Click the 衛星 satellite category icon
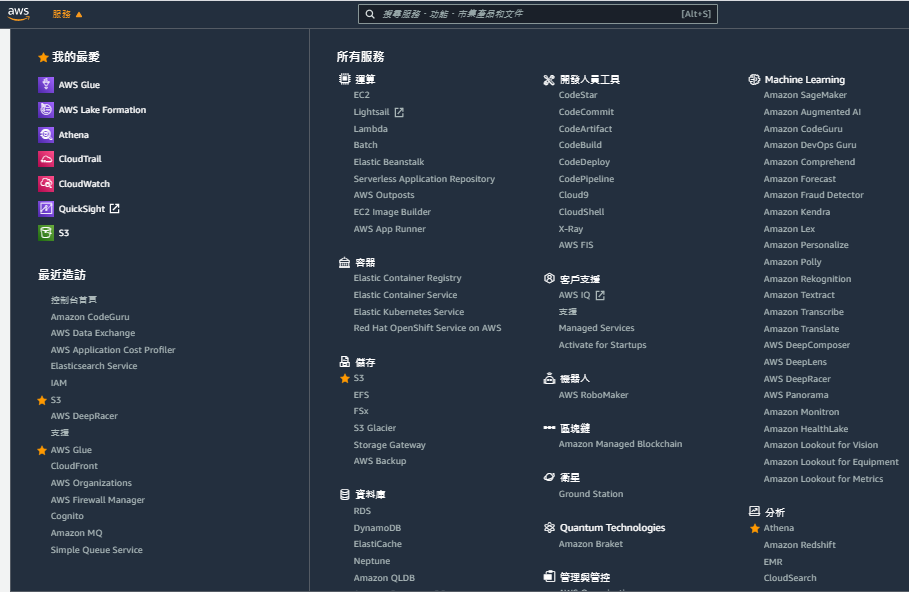 pos(549,477)
